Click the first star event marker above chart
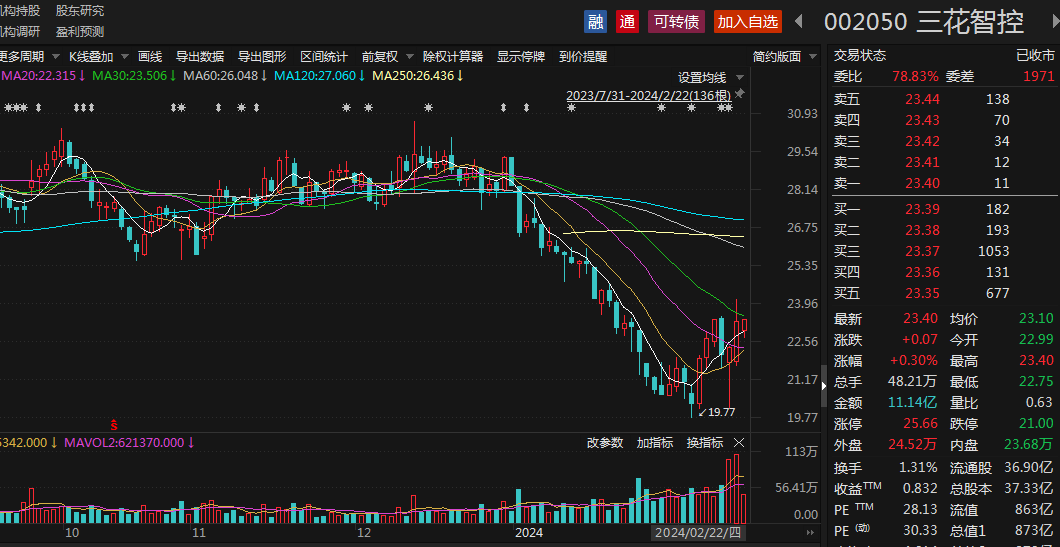The height and width of the screenshot is (547, 1060). [x=7, y=108]
